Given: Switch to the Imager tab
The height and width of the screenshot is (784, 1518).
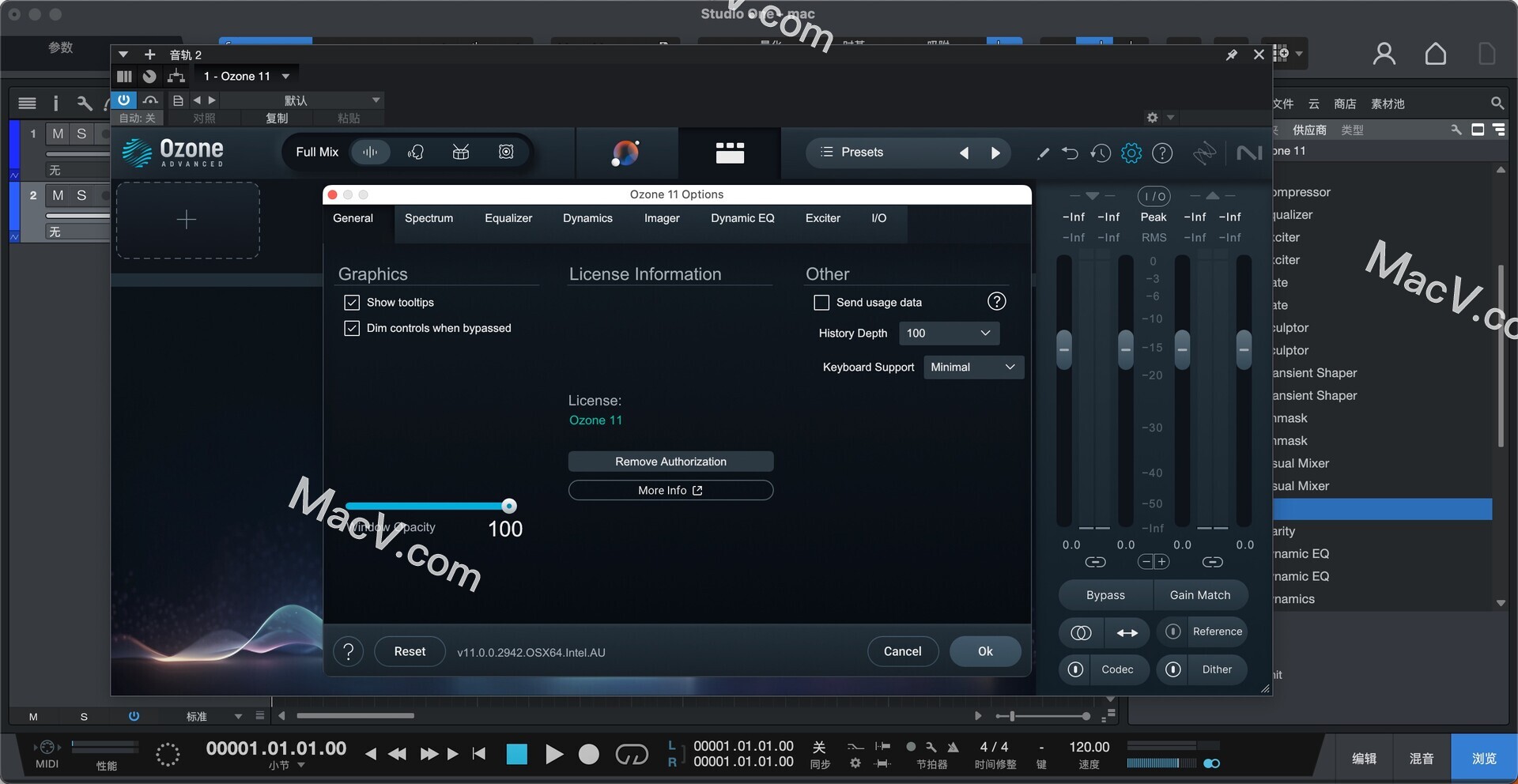Looking at the screenshot, I should pos(662,218).
